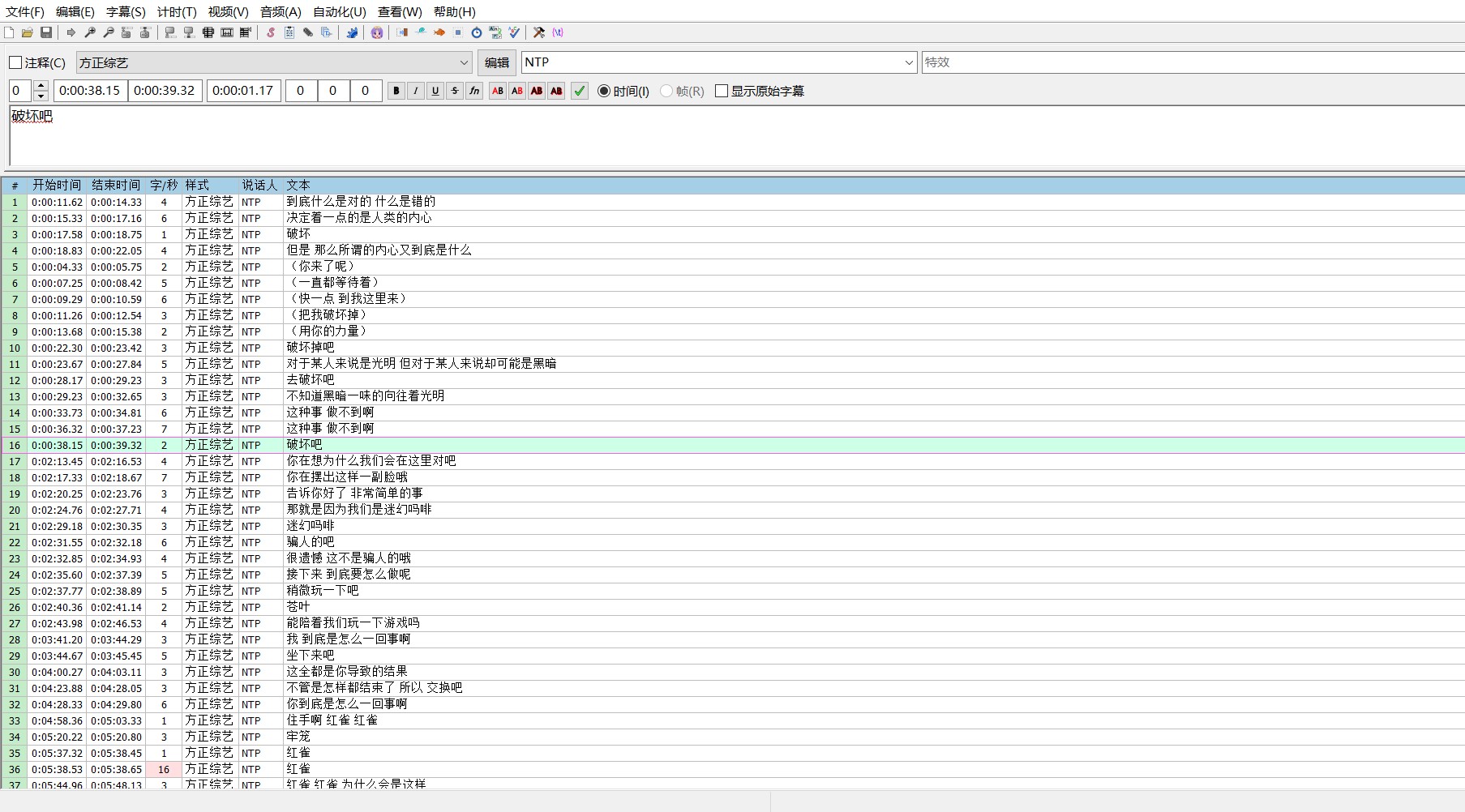Image resolution: width=1465 pixels, height=812 pixels.
Task: Zoom out video with magnifier minus icon
Action: pos(109,32)
